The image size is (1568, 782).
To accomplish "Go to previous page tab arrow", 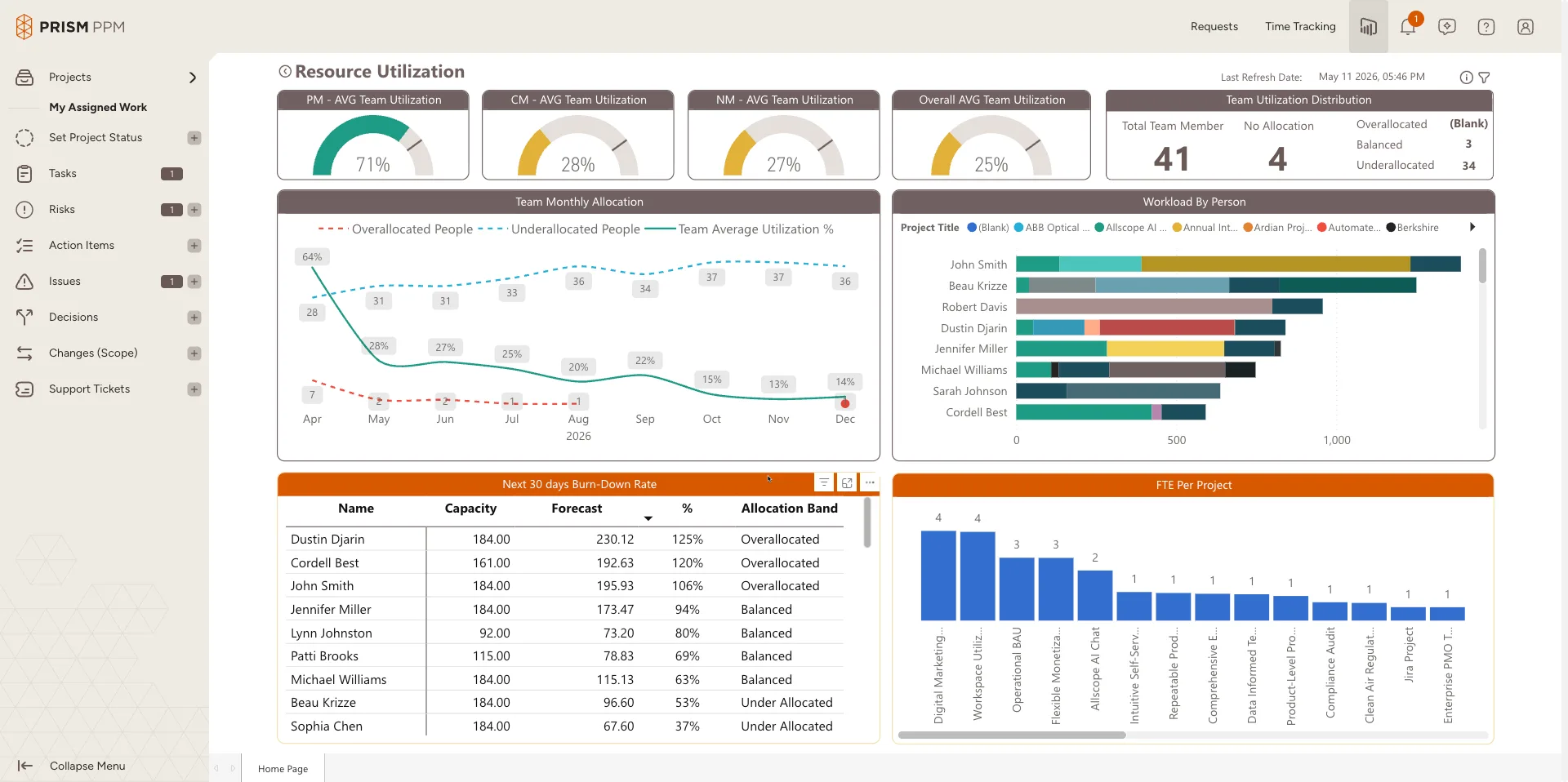I will pyautogui.click(x=216, y=768).
